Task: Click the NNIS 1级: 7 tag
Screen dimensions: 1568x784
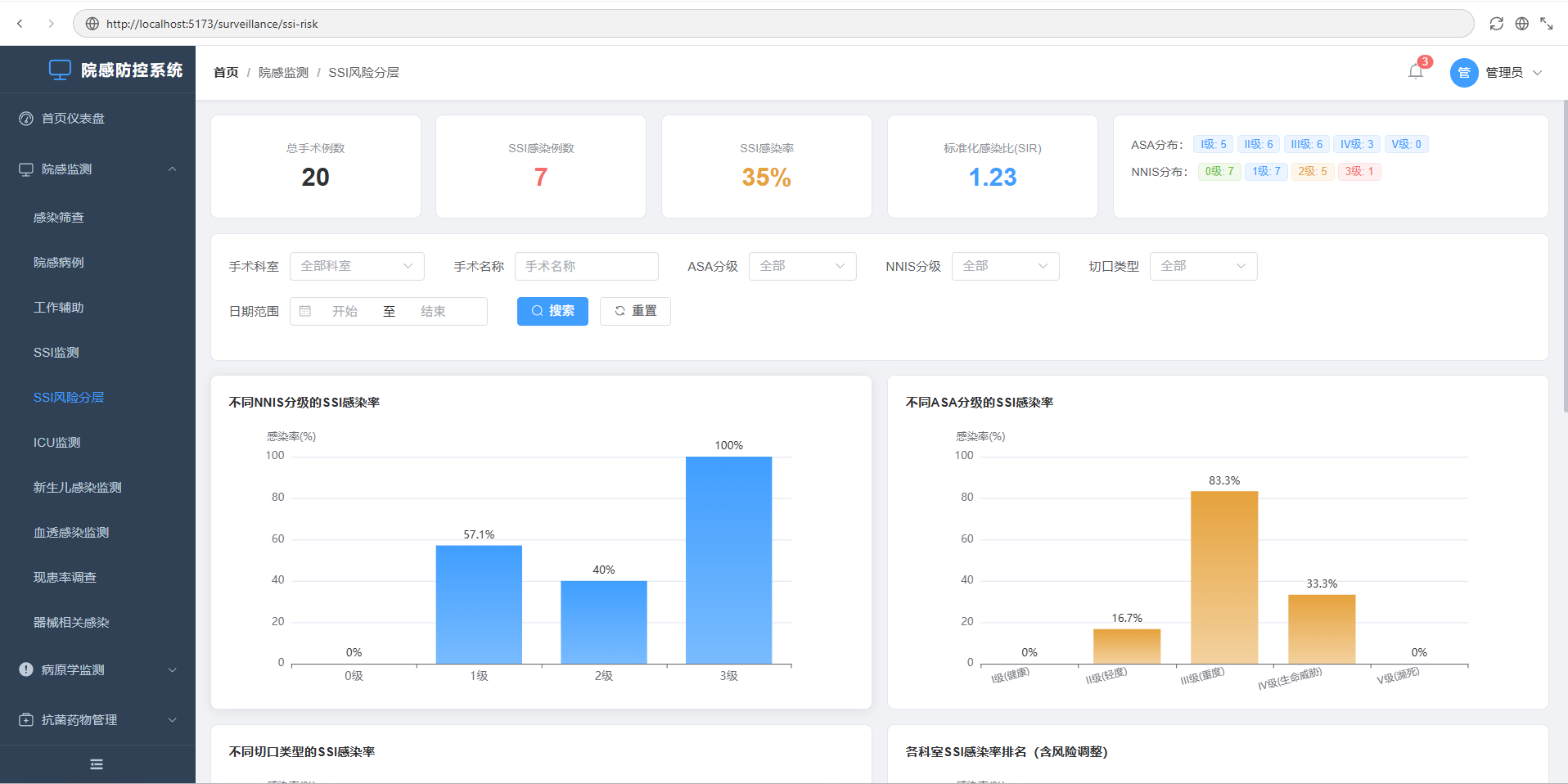Action: pyautogui.click(x=1266, y=171)
